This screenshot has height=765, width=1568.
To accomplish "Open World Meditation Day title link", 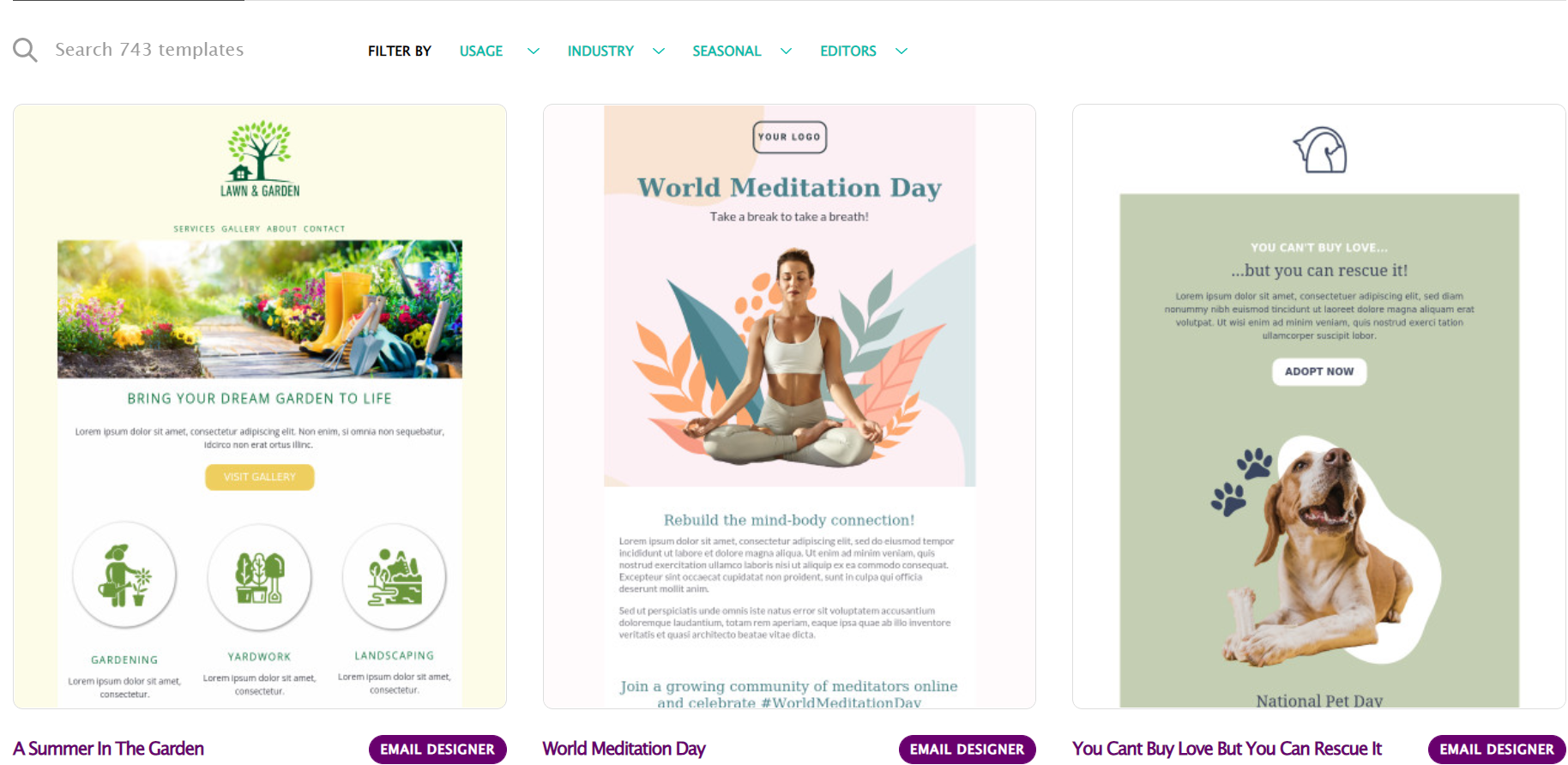I will [x=624, y=749].
